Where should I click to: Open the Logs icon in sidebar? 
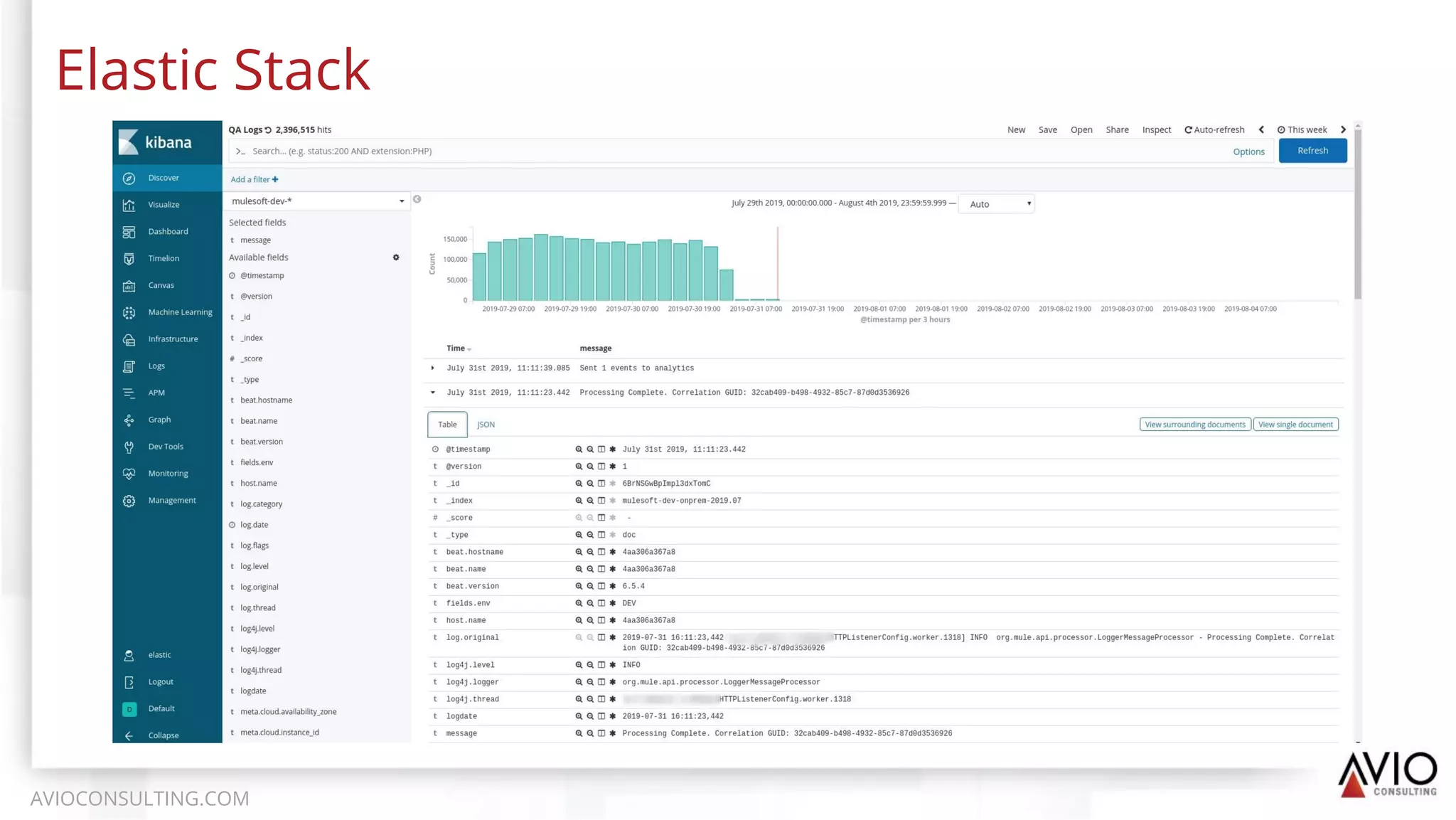click(129, 366)
